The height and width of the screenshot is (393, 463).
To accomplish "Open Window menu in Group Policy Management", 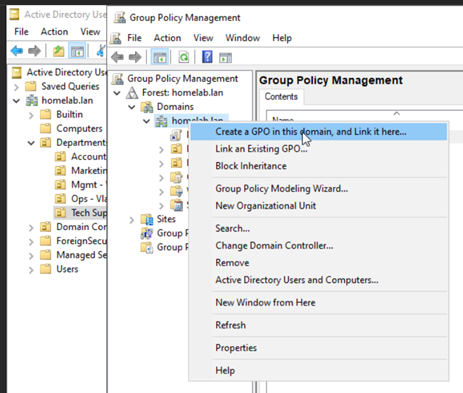I will pos(243,38).
